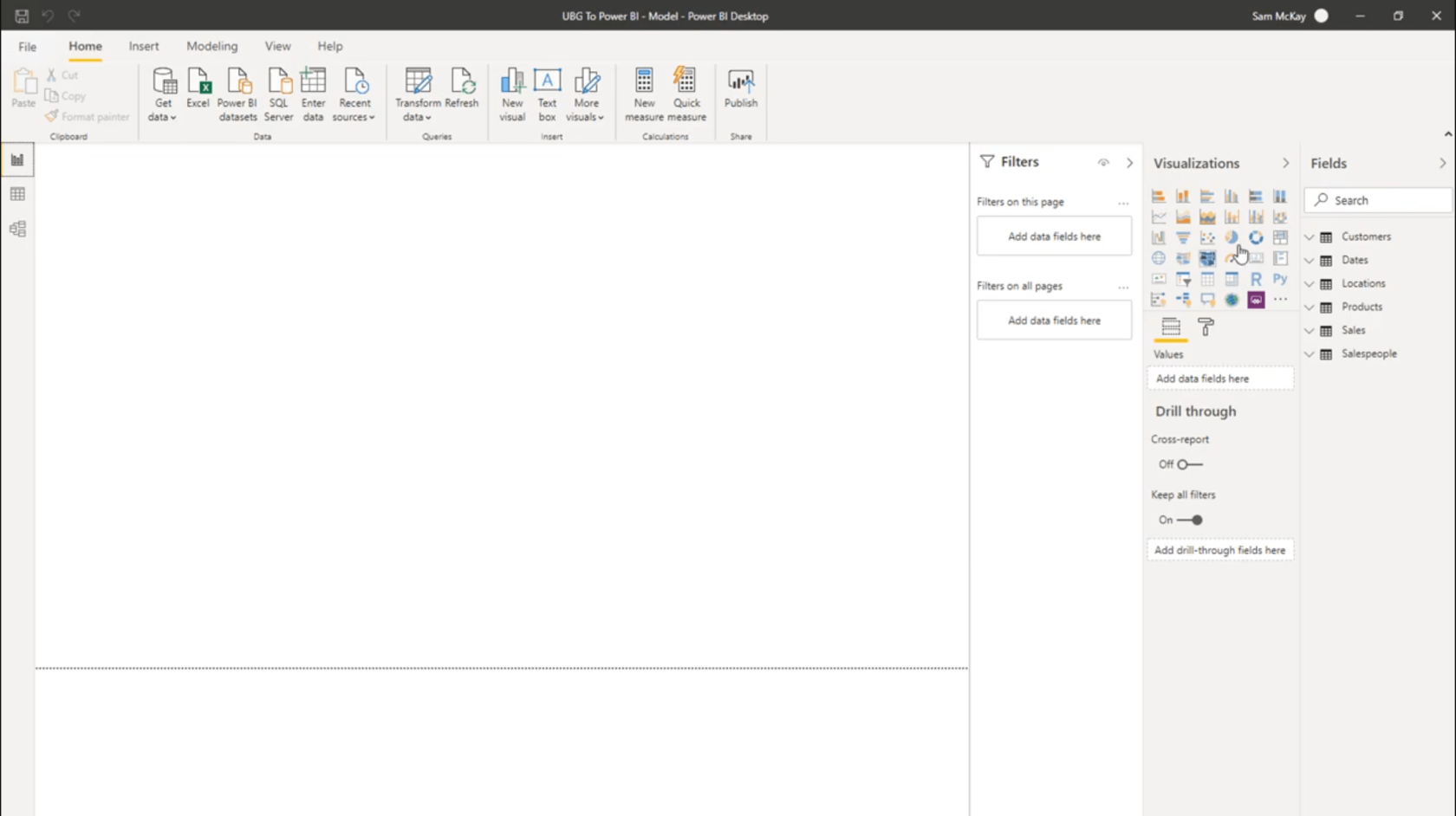Select the key influencers visual

1159,300
